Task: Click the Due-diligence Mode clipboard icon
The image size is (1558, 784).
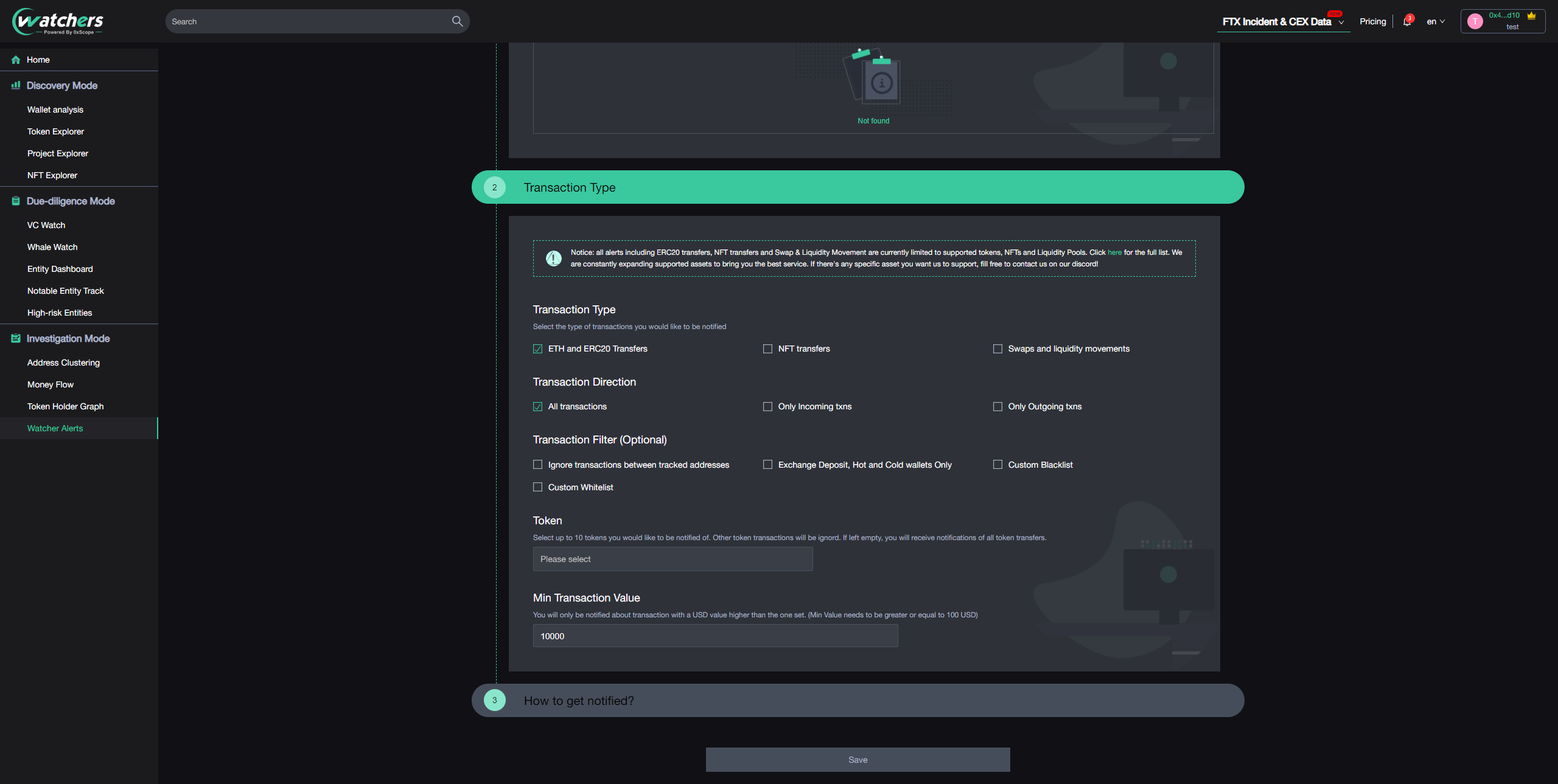Action: click(x=16, y=201)
